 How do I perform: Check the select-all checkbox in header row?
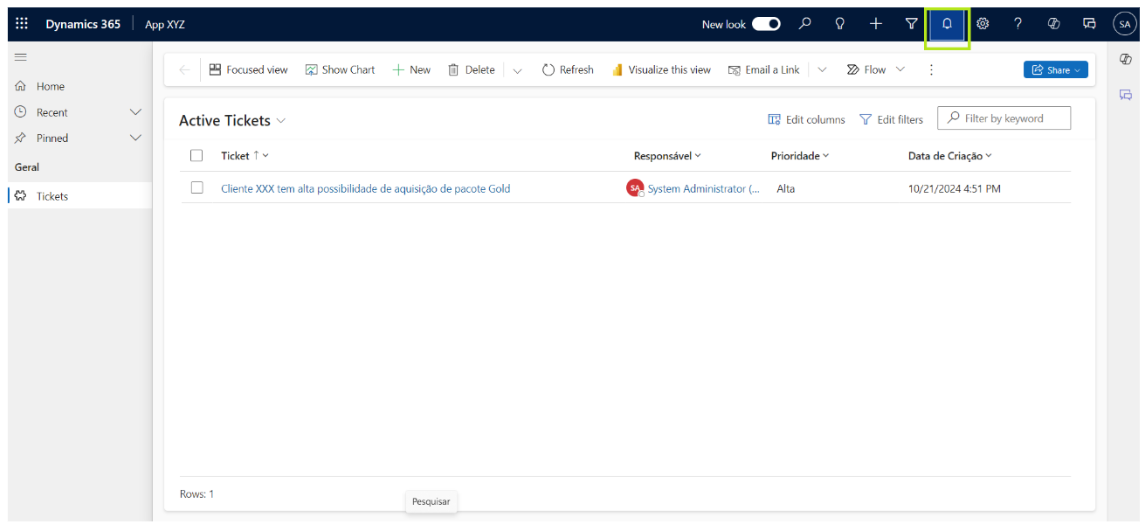(x=197, y=155)
